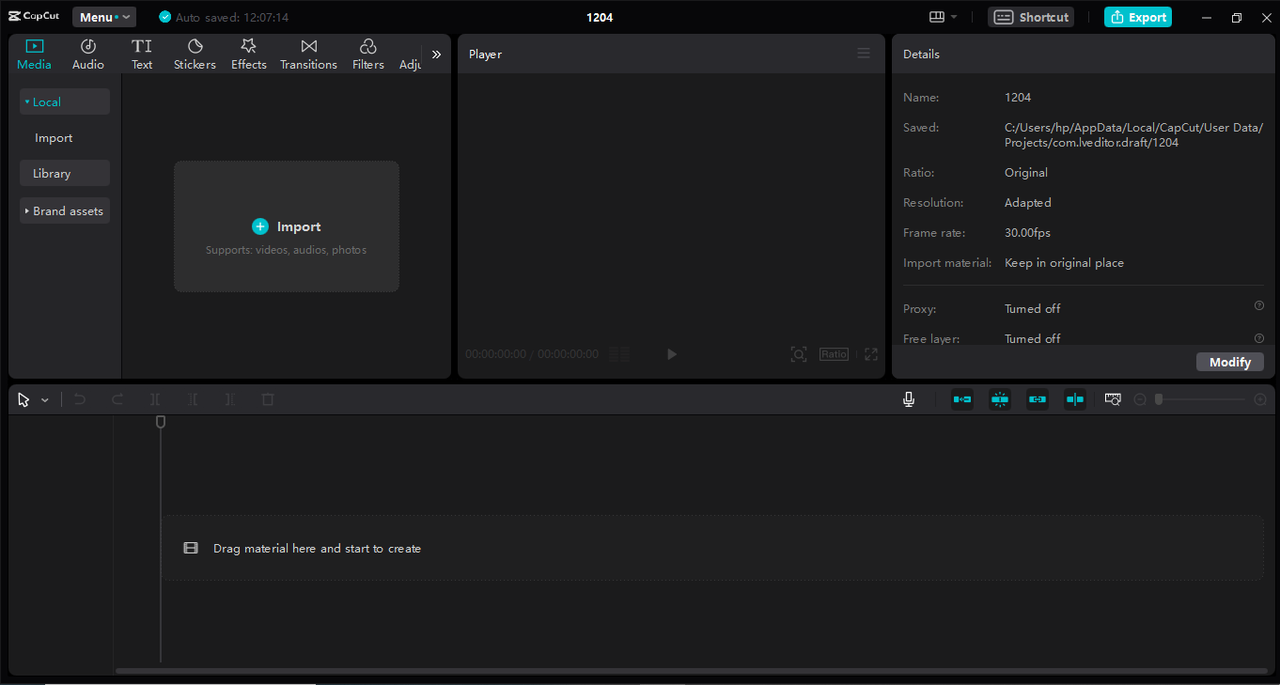Click the Free layer help question icon

(1259, 338)
